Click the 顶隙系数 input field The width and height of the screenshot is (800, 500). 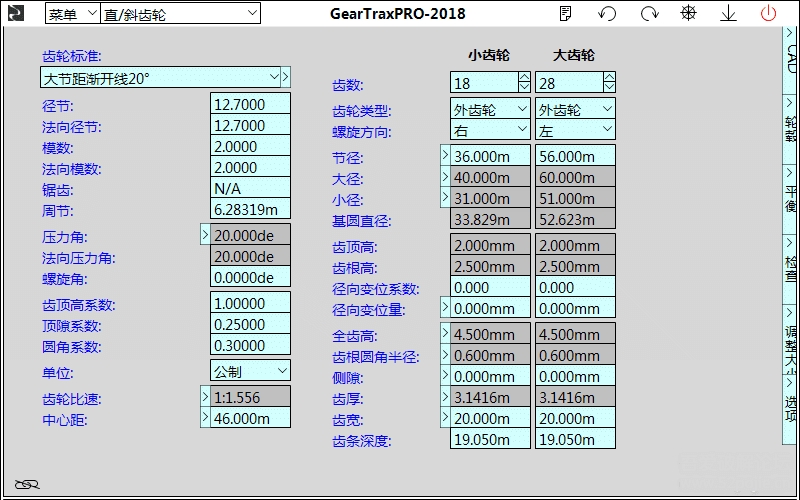(x=250, y=323)
